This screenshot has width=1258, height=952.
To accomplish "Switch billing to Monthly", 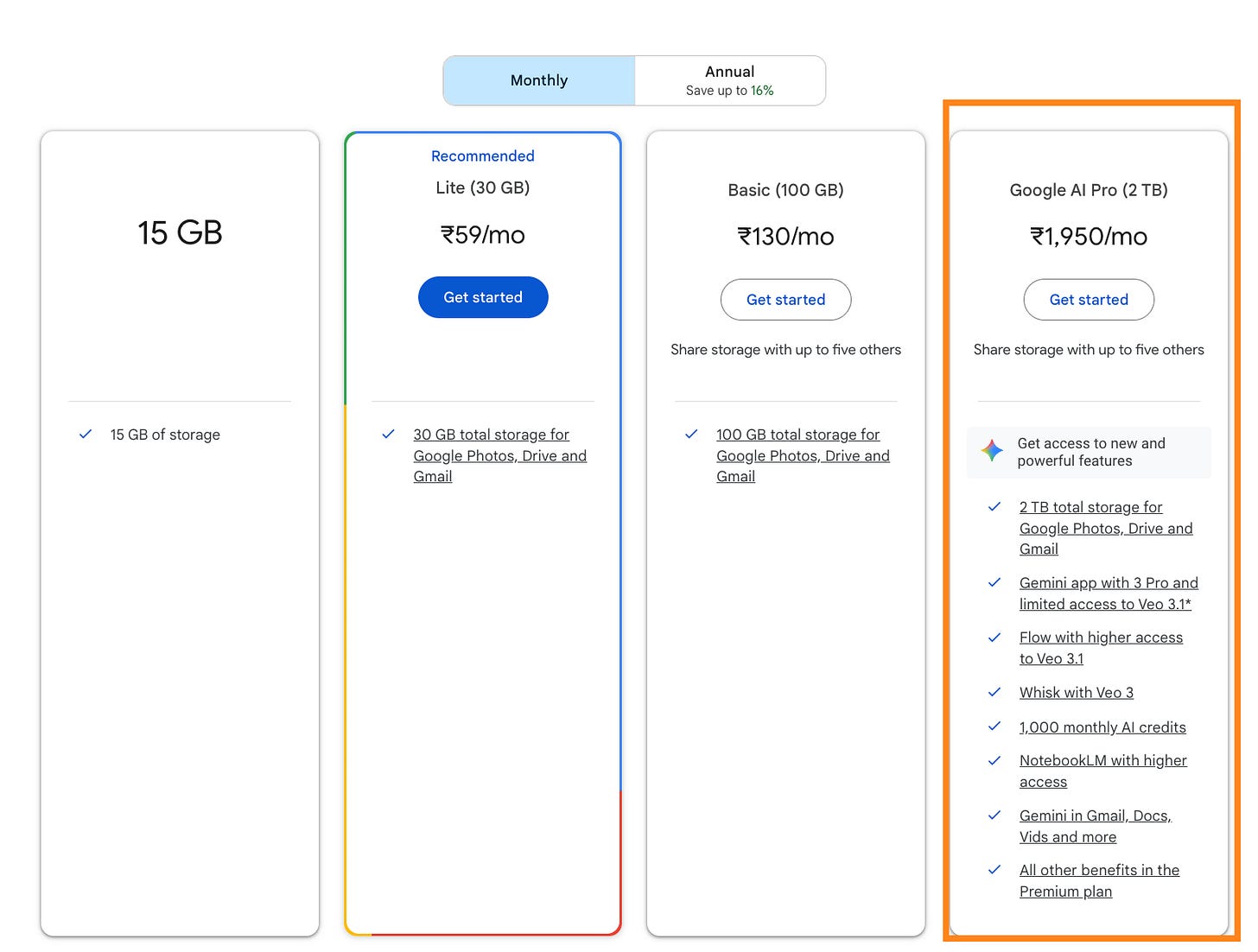I will pos(539,80).
